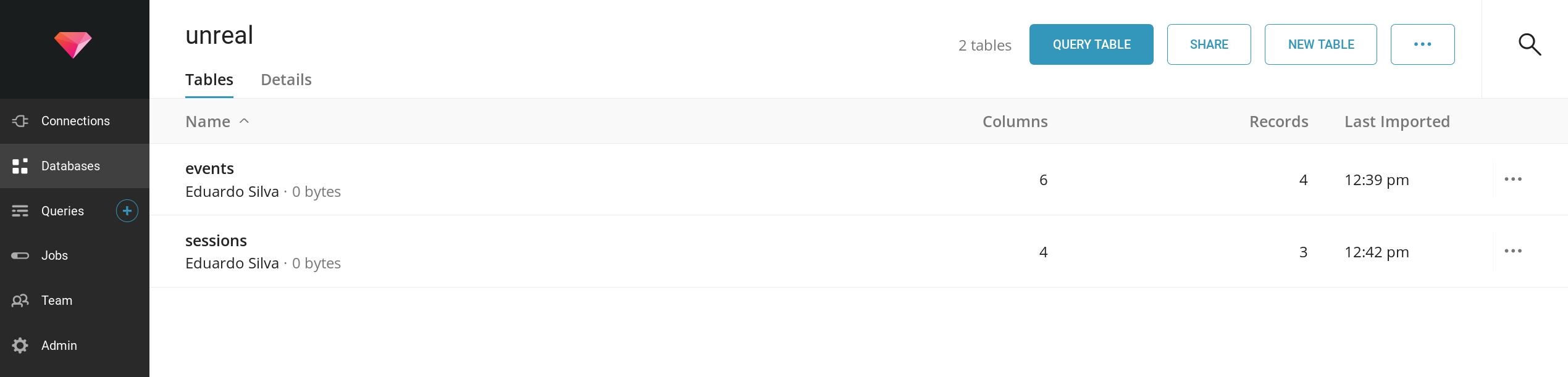Click the Databases grid icon
The height and width of the screenshot is (377, 1568).
[x=20, y=166]
